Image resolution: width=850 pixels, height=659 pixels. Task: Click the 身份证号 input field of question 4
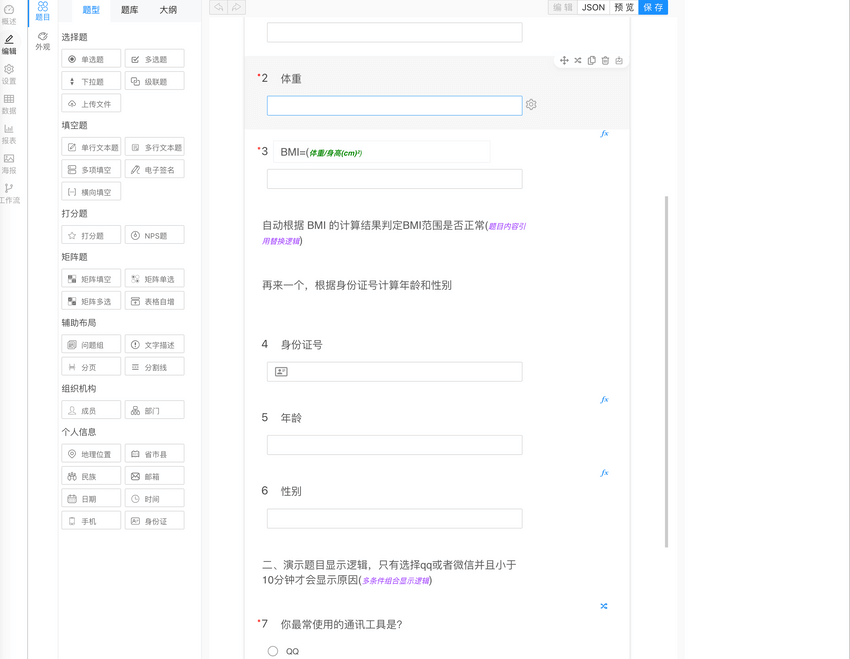coord(394,370)
